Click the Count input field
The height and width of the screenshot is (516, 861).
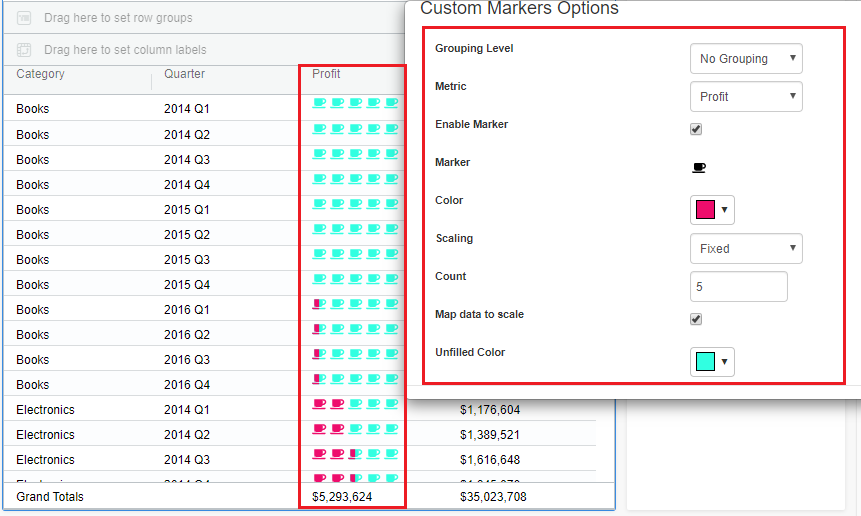point(738,287)
